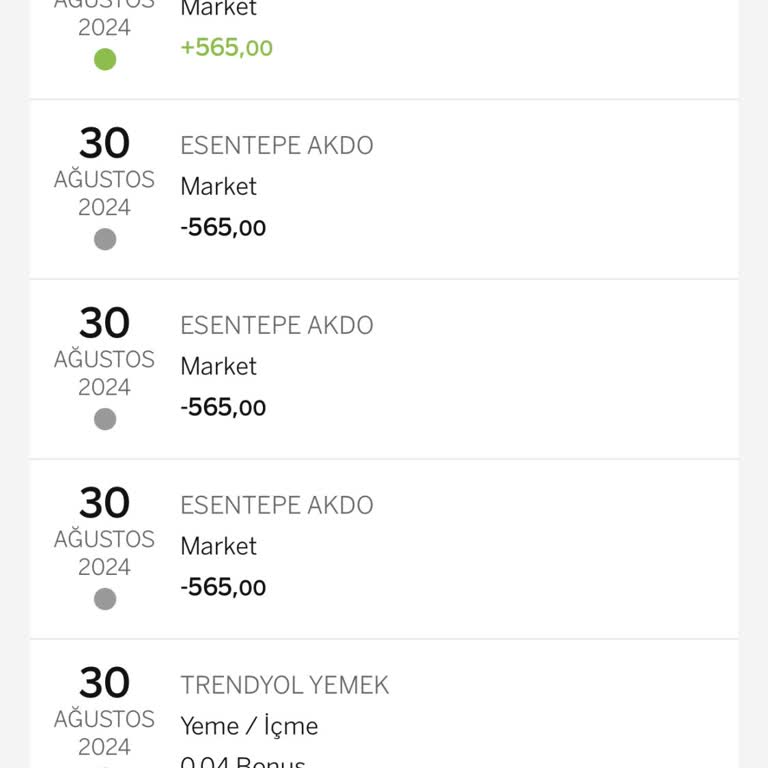Tap the green status dot of the +565,00 transaction

point(105,59)
